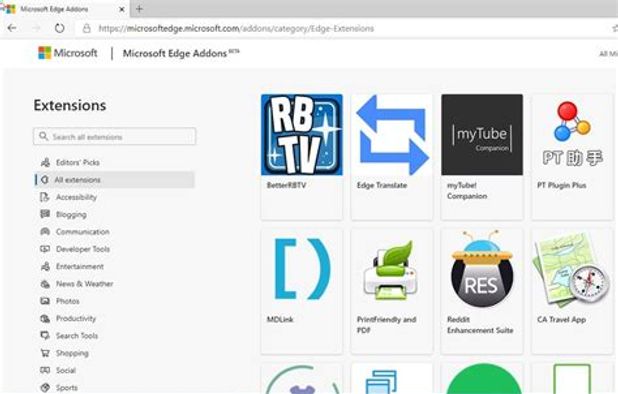Click the Blogging sidebar icon

pos(45,214)
